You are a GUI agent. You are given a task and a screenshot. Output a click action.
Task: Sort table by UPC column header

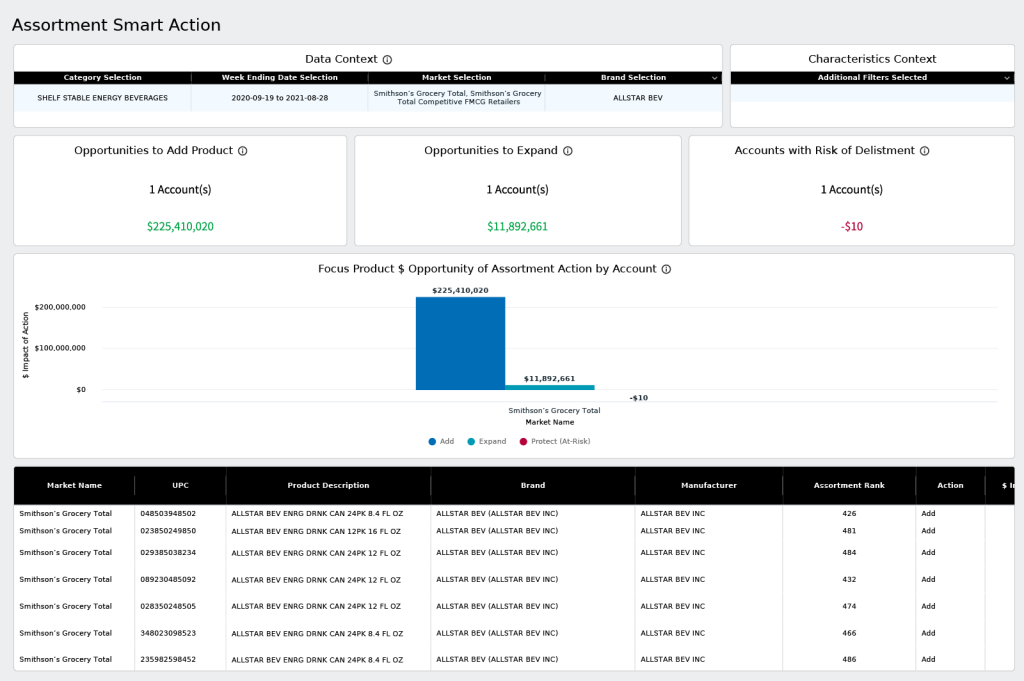[x=180, y=485]
